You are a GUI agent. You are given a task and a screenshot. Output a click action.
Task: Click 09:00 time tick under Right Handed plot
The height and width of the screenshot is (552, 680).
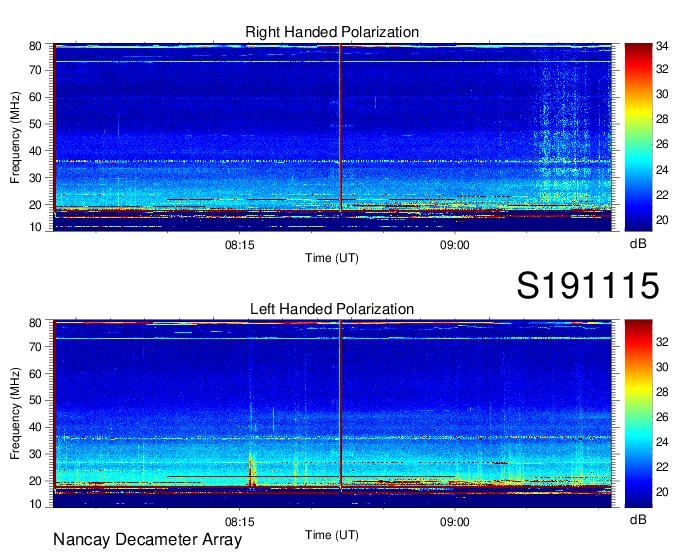pos(454,245)
